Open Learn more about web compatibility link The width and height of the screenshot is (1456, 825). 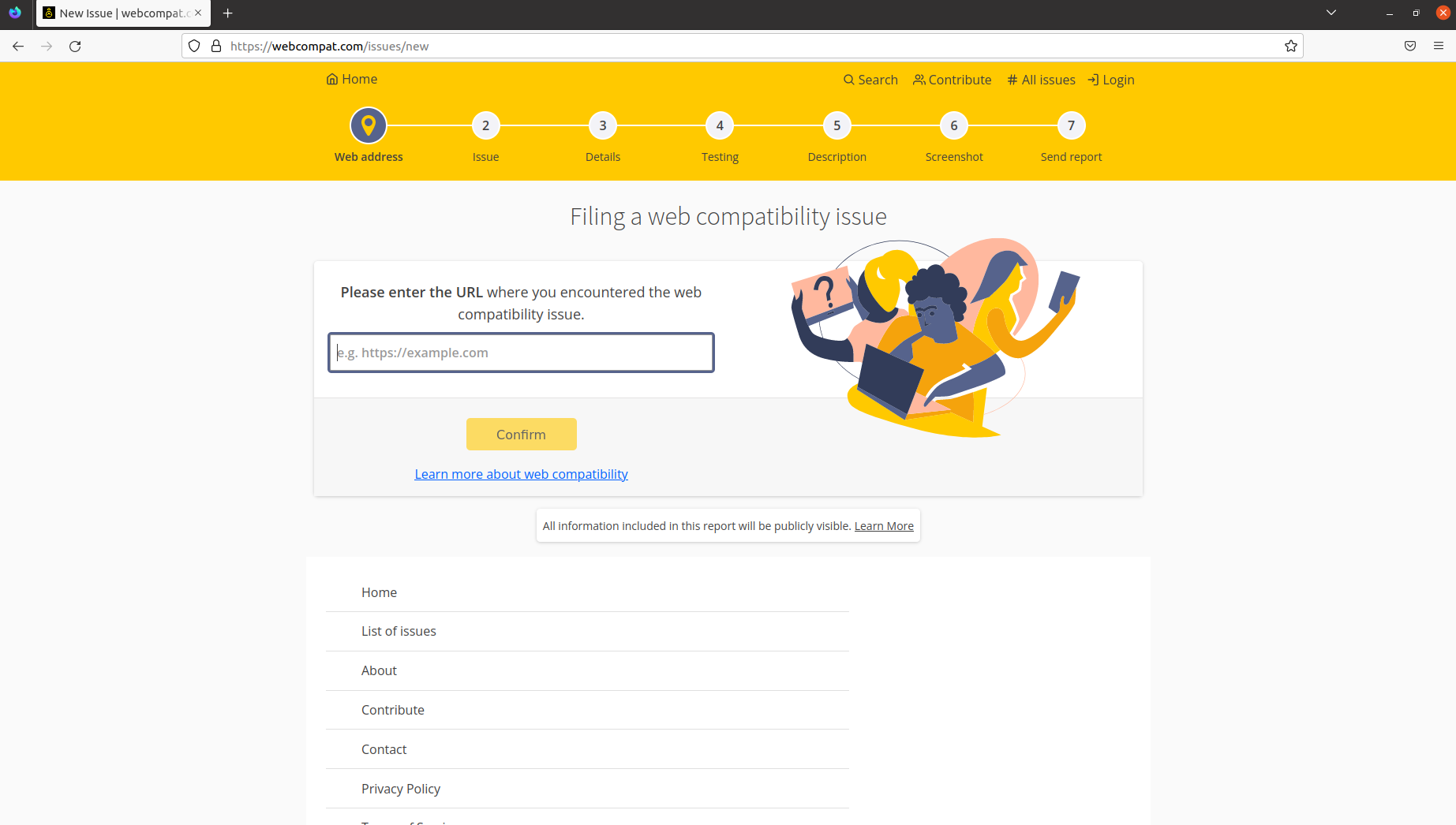coord(521,474)
